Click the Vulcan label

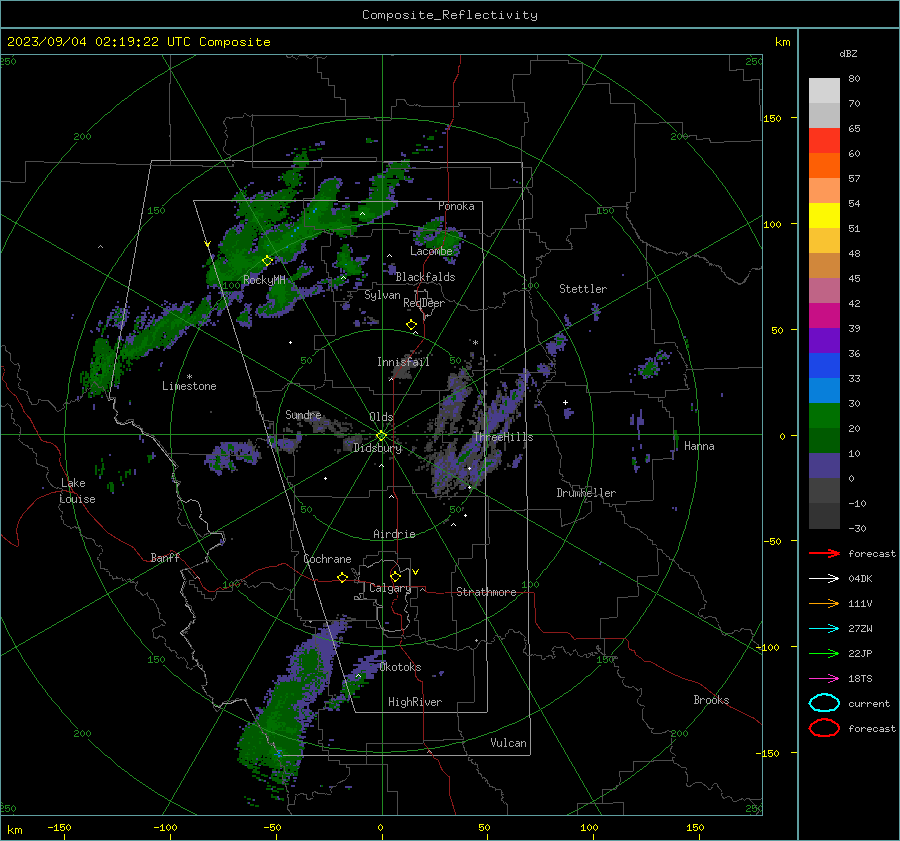(x=509, y=743)
